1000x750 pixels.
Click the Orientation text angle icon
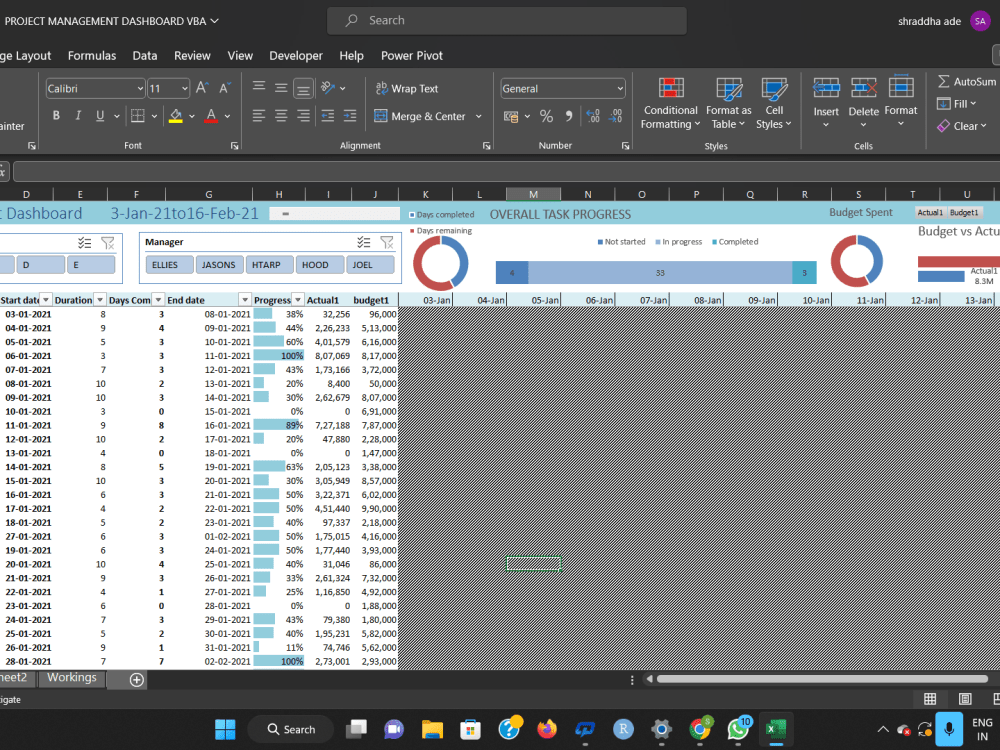pos(328,87)
